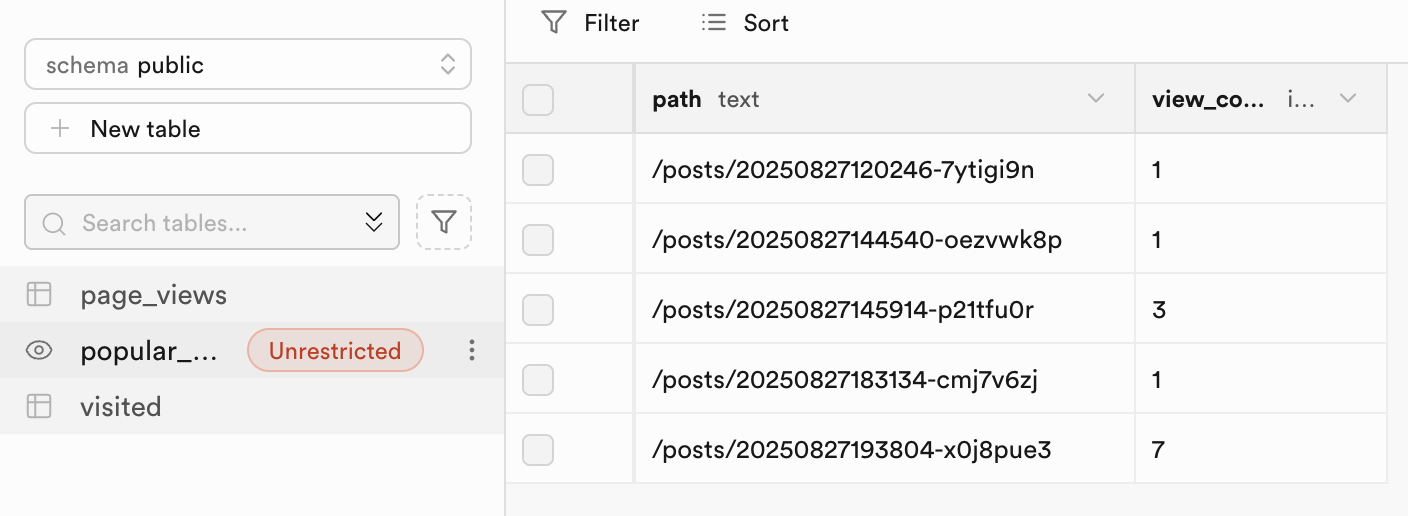Open the schema public dropdown
The width and height of the screenshot is (1408, 516).
click(247, 65)
